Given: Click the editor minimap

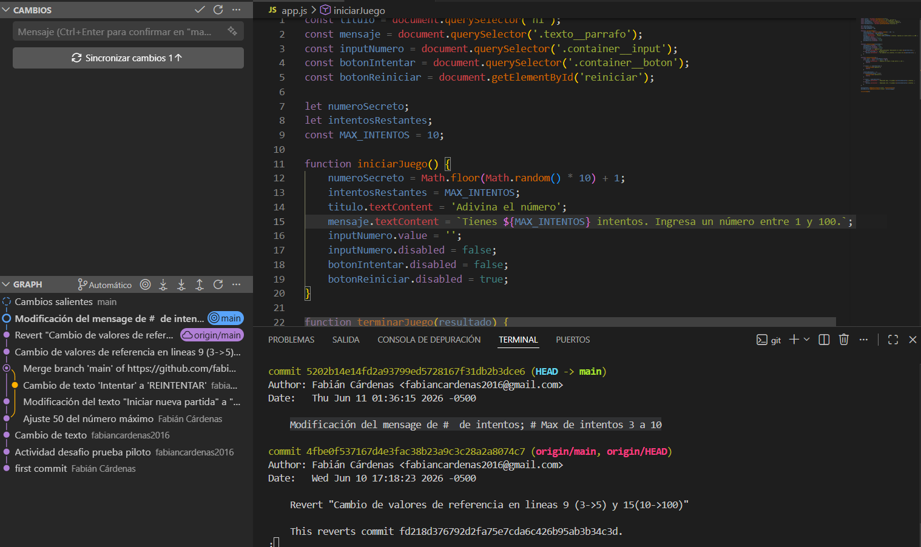Looking at the screenshot, I should coord(887,56).
